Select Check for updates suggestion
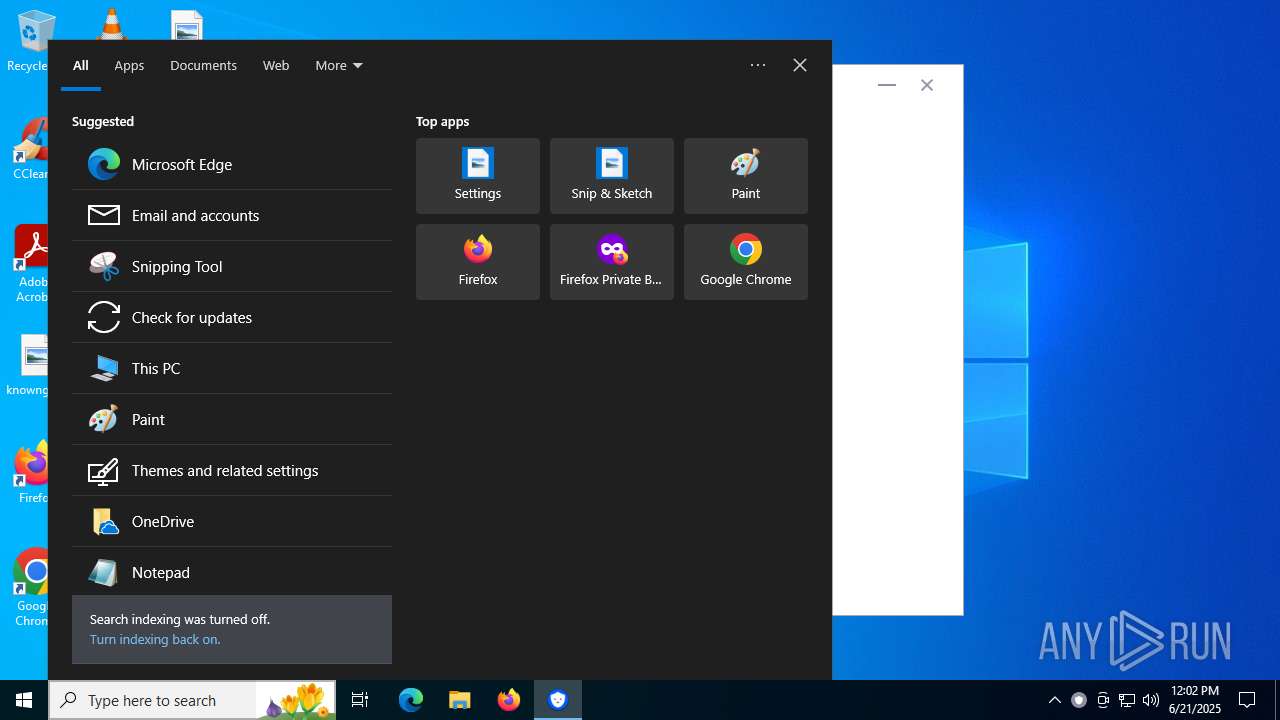Viewport: 1280px width, 720px height. 232,317
